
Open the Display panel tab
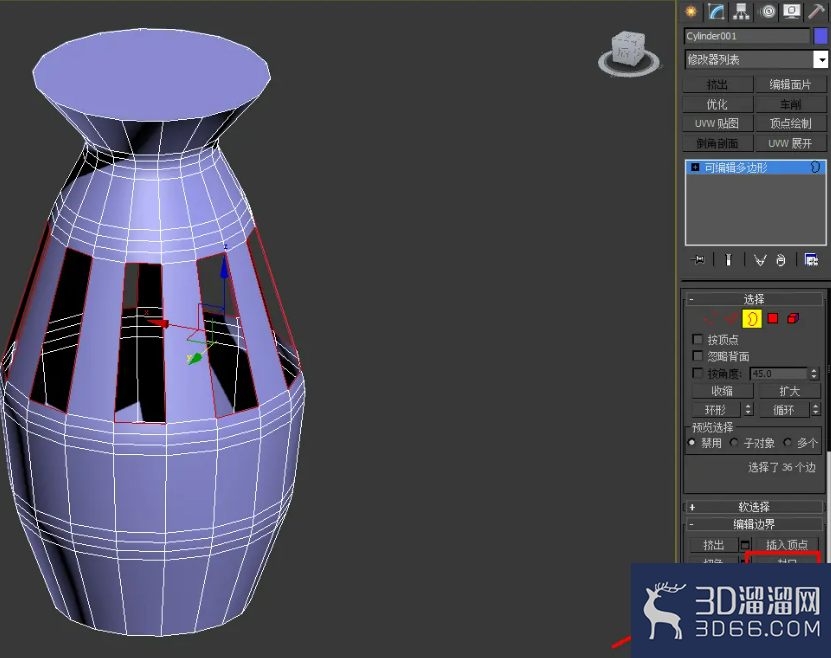click(x=792, y=12)
